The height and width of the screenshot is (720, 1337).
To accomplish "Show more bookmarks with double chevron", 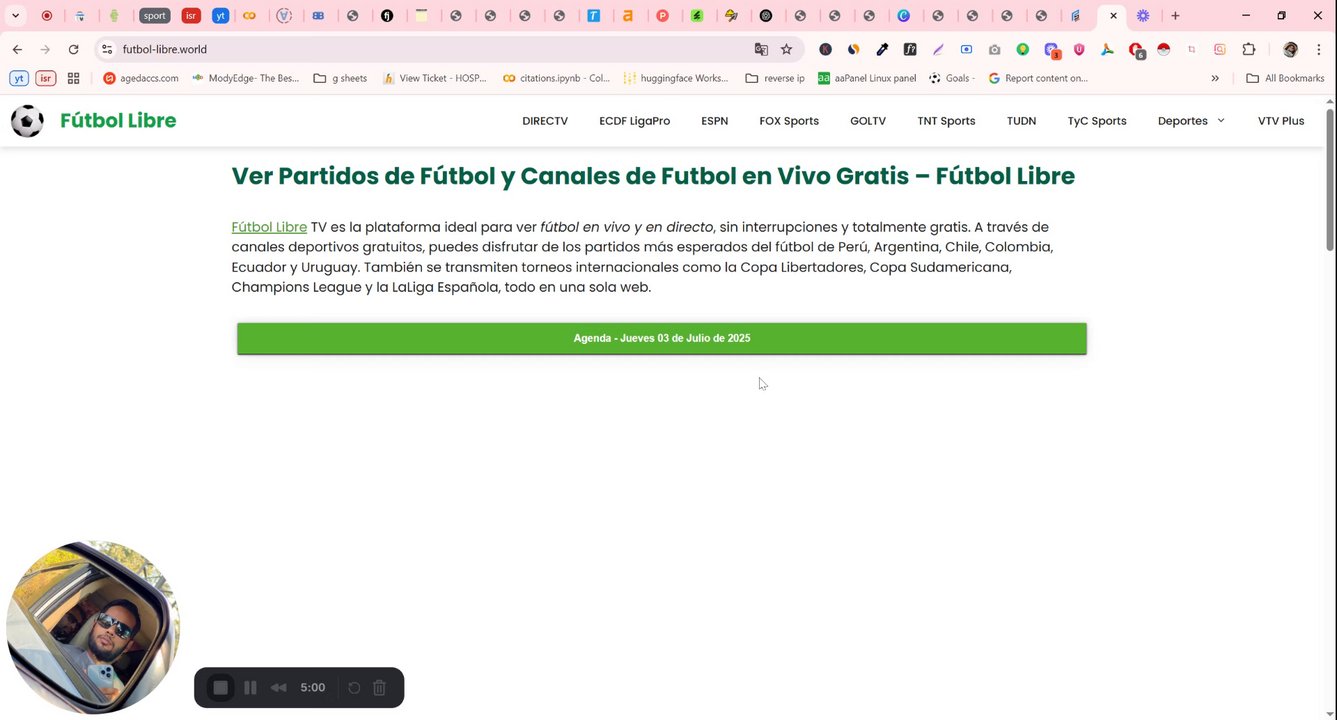I will (x=1215, y=78).
